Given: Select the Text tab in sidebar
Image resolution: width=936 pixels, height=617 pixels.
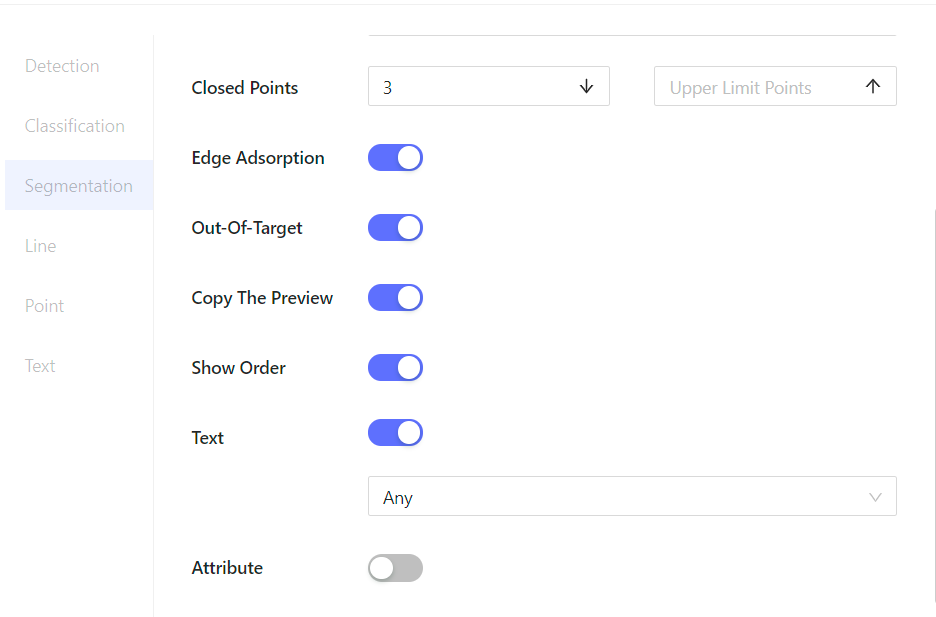Looking at the screenshot, I should coord(40,365).
